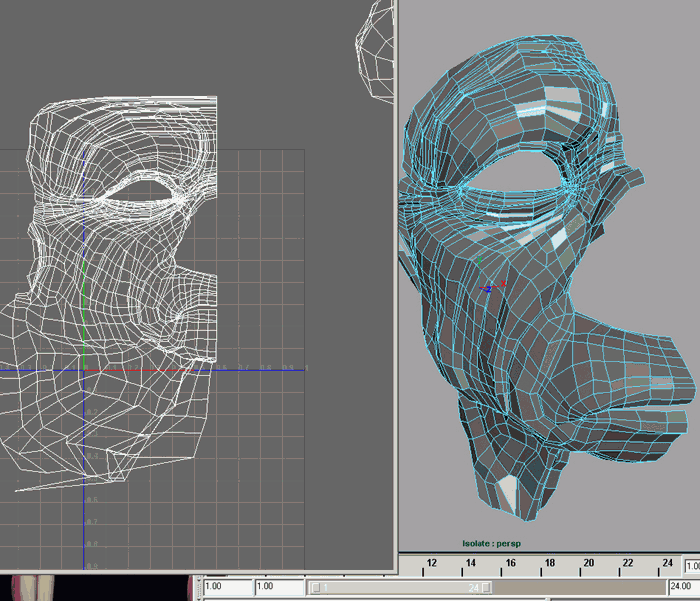Focus the 24.00 playback end field
The image size is (700, 601).
pyautogui.click(x=682, y=587)
